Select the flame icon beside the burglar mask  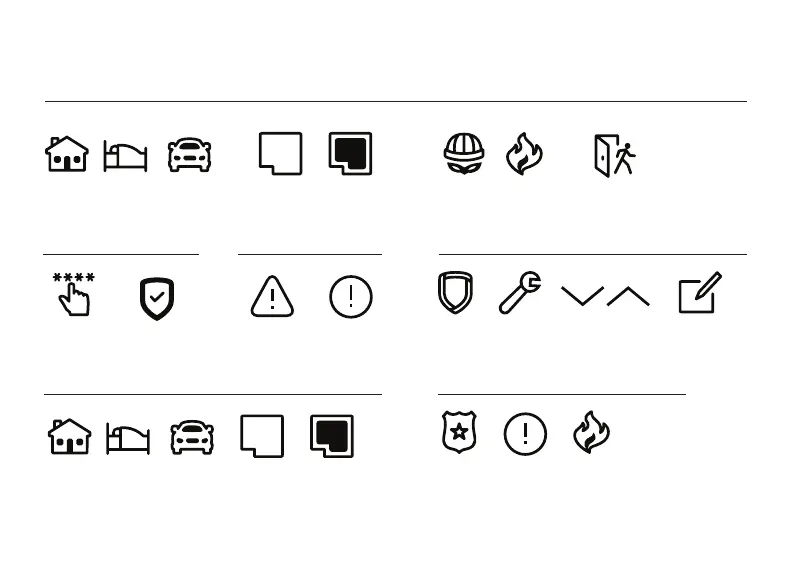coord(524,154)
